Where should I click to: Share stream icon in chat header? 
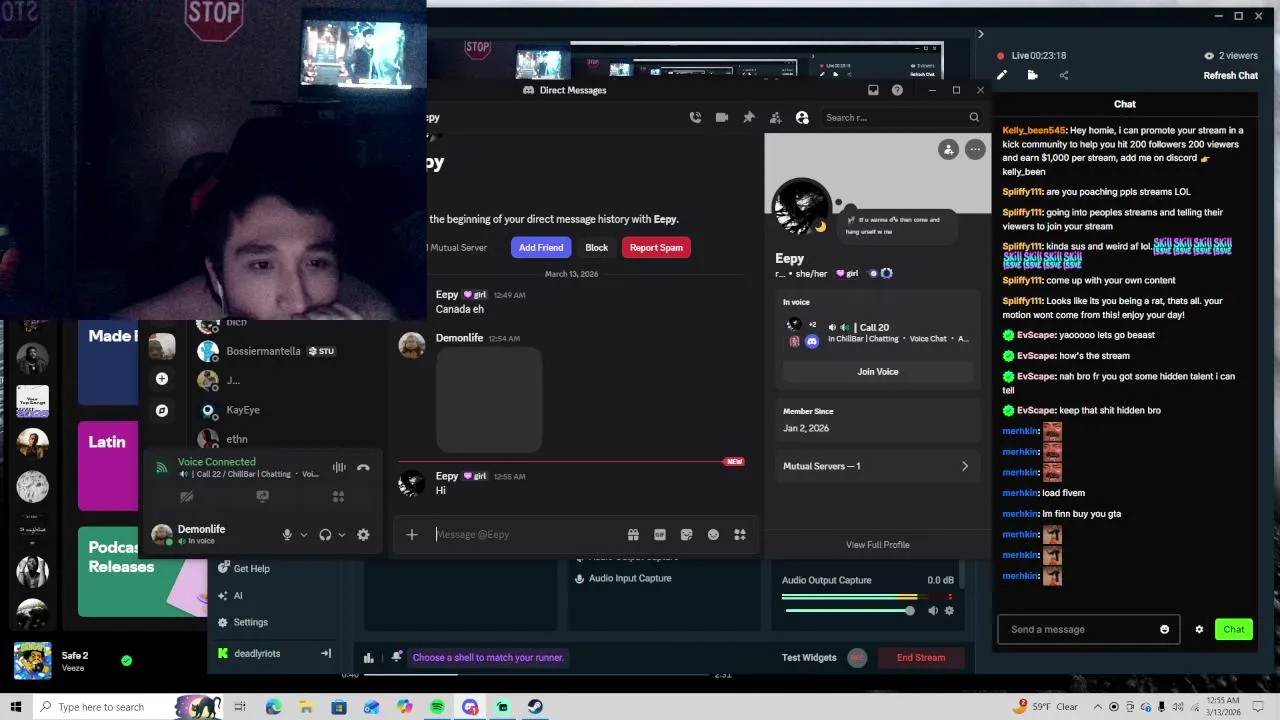(x=1064, y=75)
